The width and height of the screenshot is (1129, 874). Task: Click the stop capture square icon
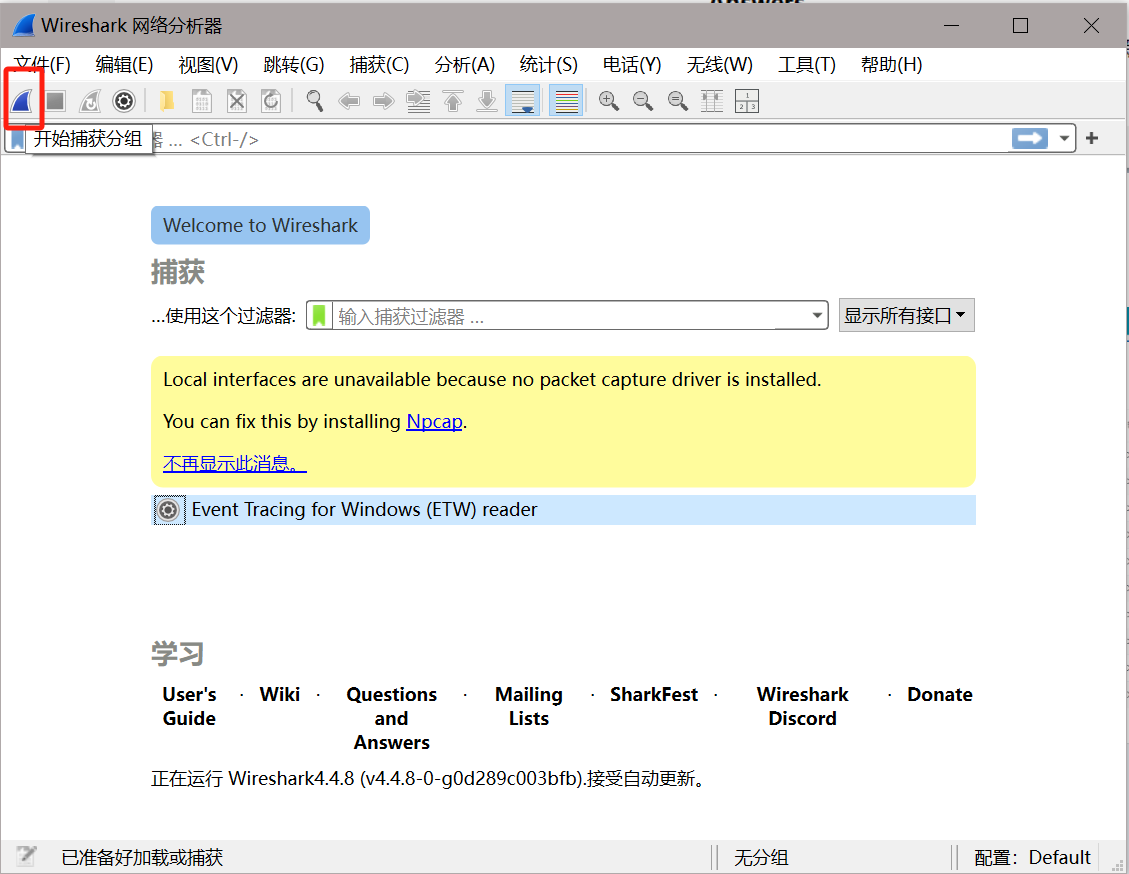(x=55, y=101)
